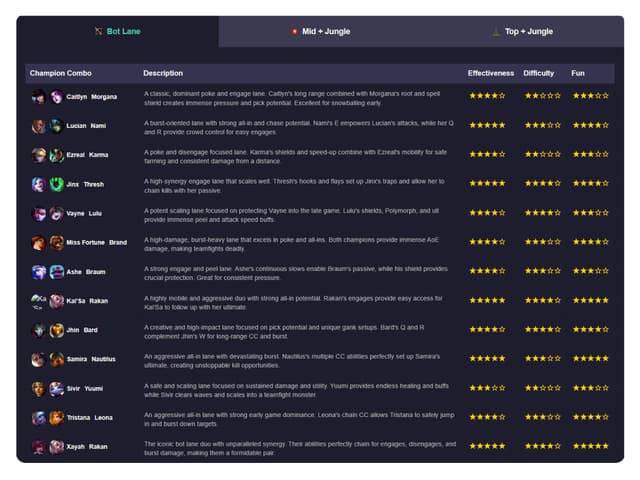Click the Effectiveness column header
This screenshot has width=640, height=480.
[x=491, y=73]
